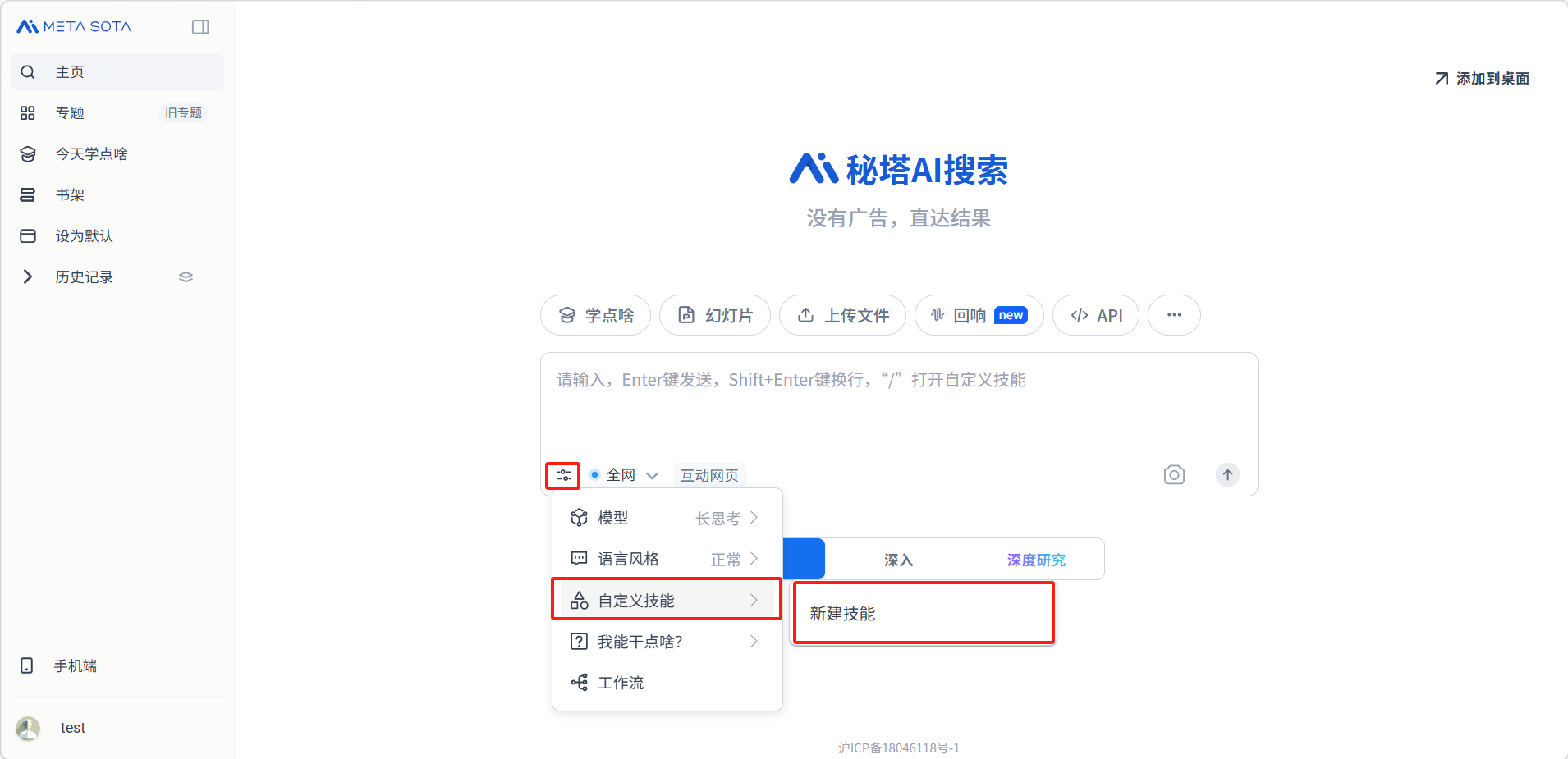Click the 添加到桌面 link
Viewport: 1568px width, 759px height.
coord(1482,79)
